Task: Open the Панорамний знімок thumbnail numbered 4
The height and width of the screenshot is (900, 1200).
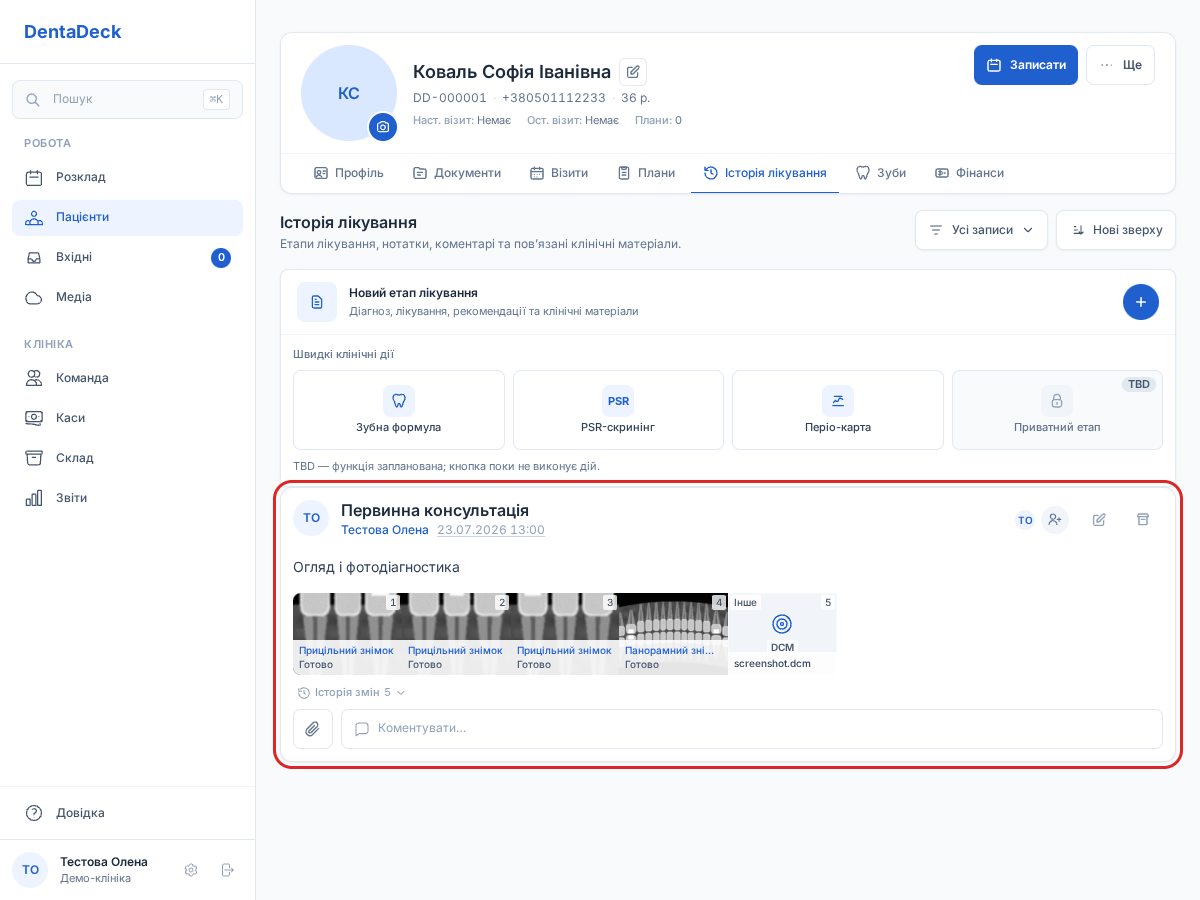Action: (x=673, y=634)
